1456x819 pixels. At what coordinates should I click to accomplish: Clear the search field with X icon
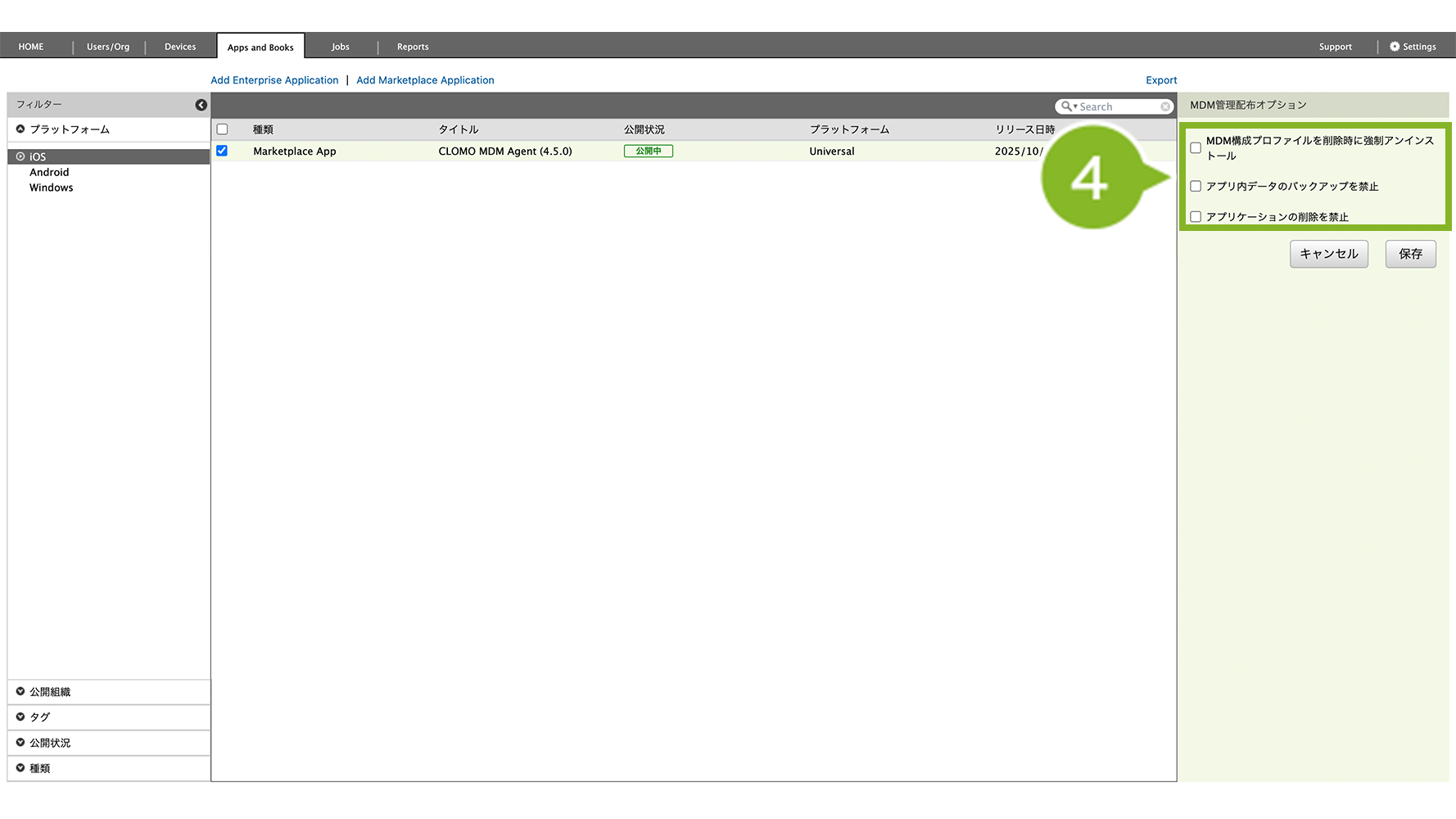click(x=1164, y=106)
